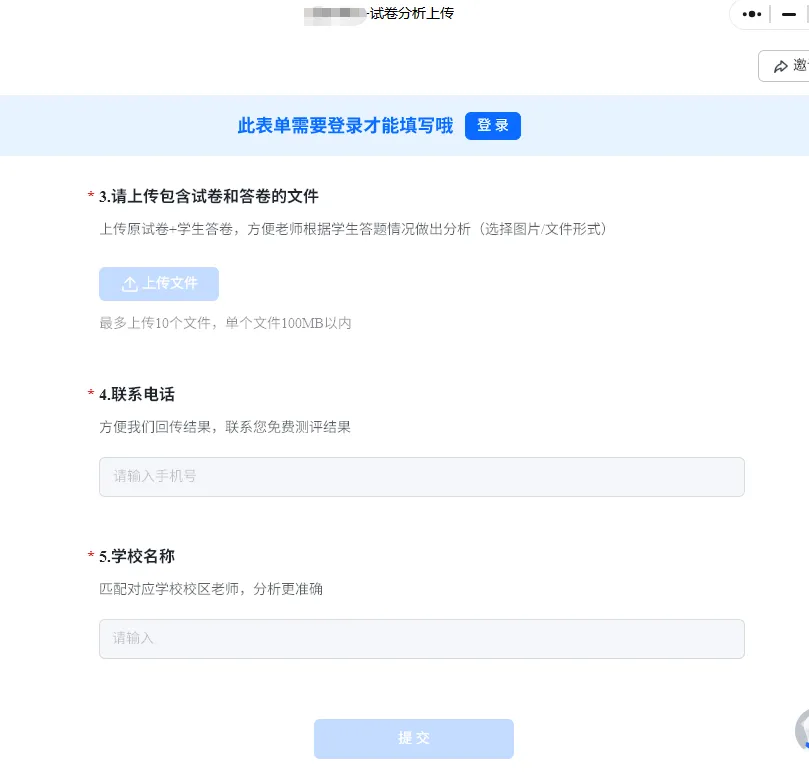This screenshot has width=809, height=784.
Task: Focus the 请输入手机号 phone input field
Action: coord(421,477)
